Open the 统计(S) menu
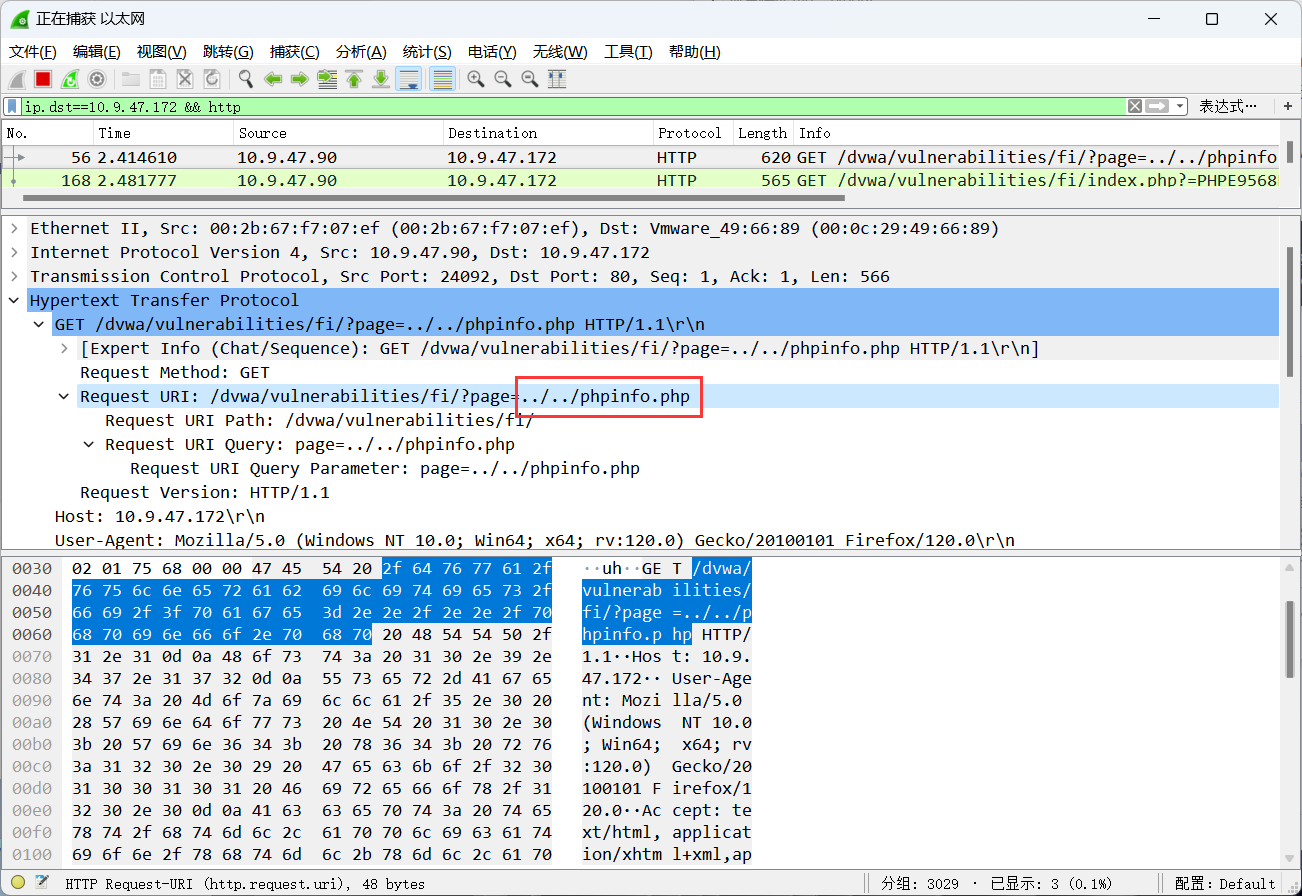Viewport: 1302px width, 896px height. [427, 52]
